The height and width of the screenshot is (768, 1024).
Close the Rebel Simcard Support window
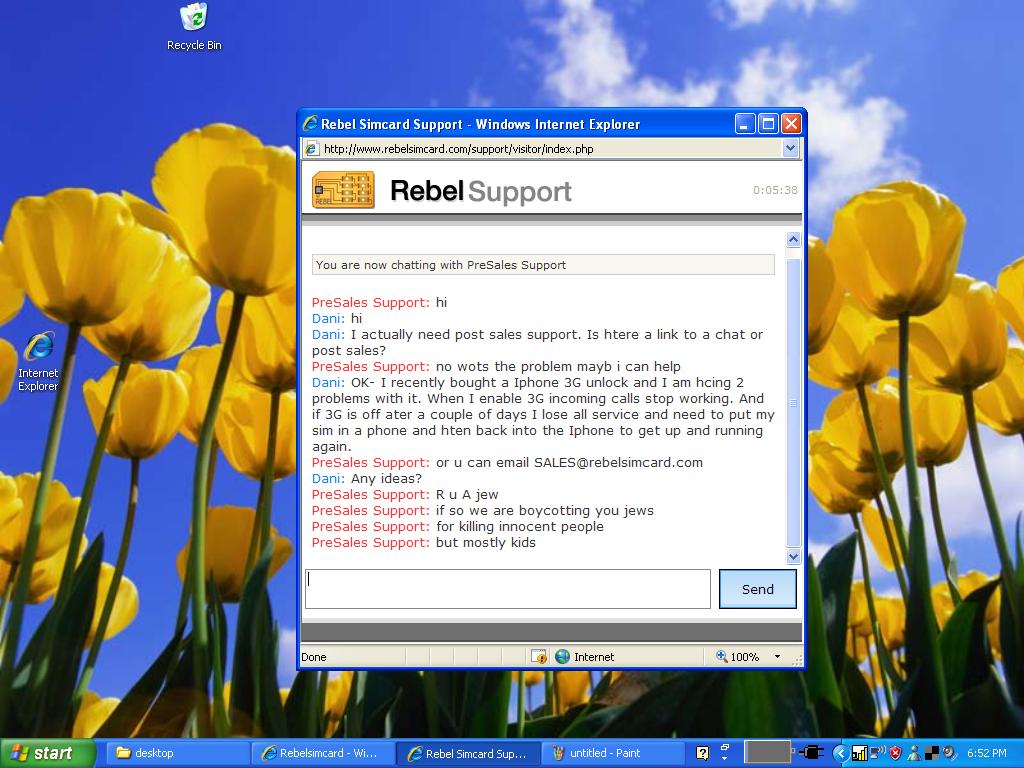pos(792,123)
